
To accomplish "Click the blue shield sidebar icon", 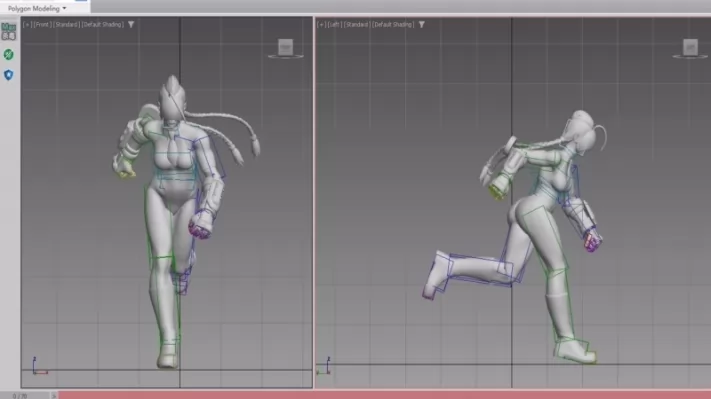I will (x=9, y=75).
